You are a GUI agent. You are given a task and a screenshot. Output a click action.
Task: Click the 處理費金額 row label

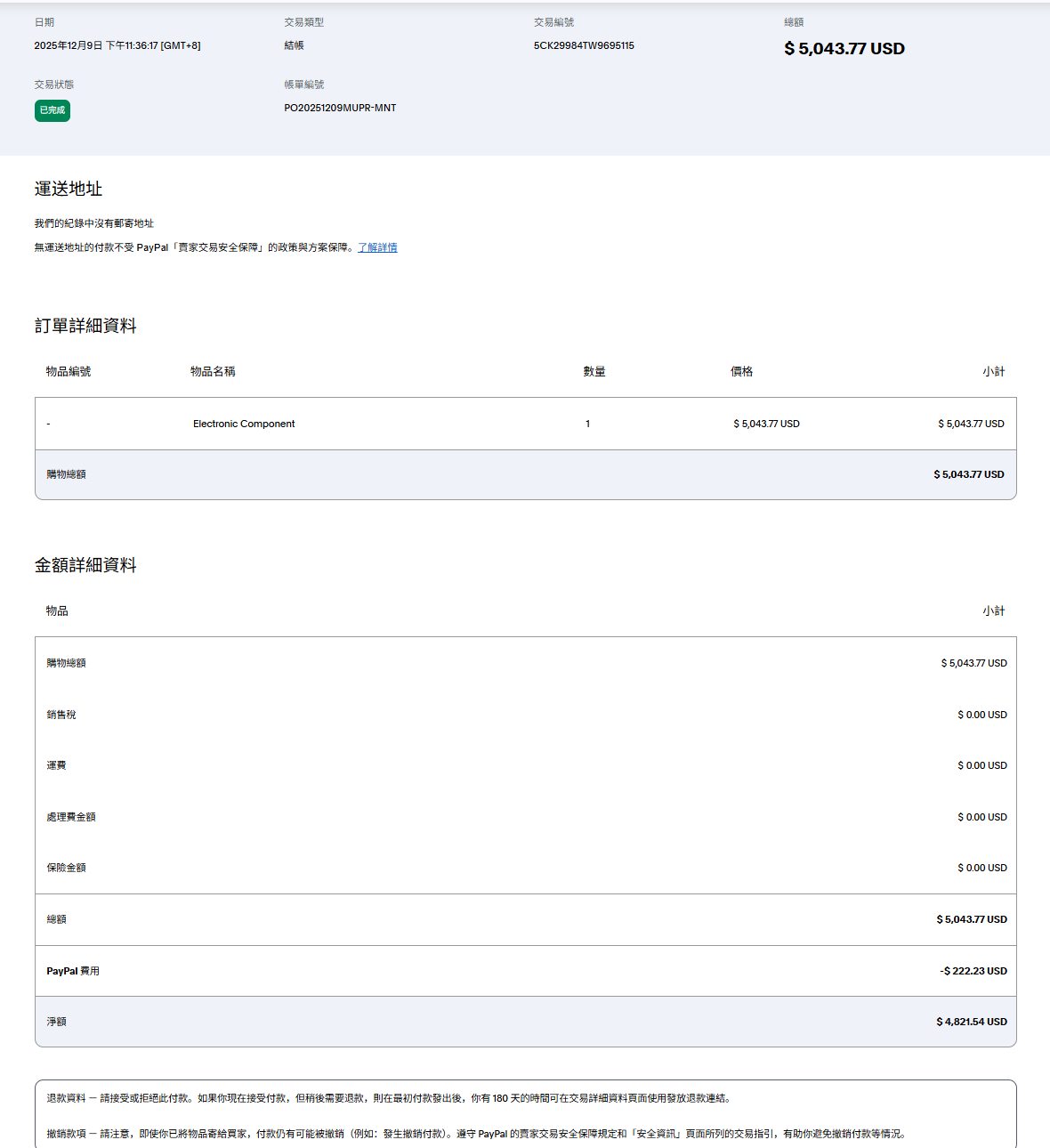tap(71, 817)
